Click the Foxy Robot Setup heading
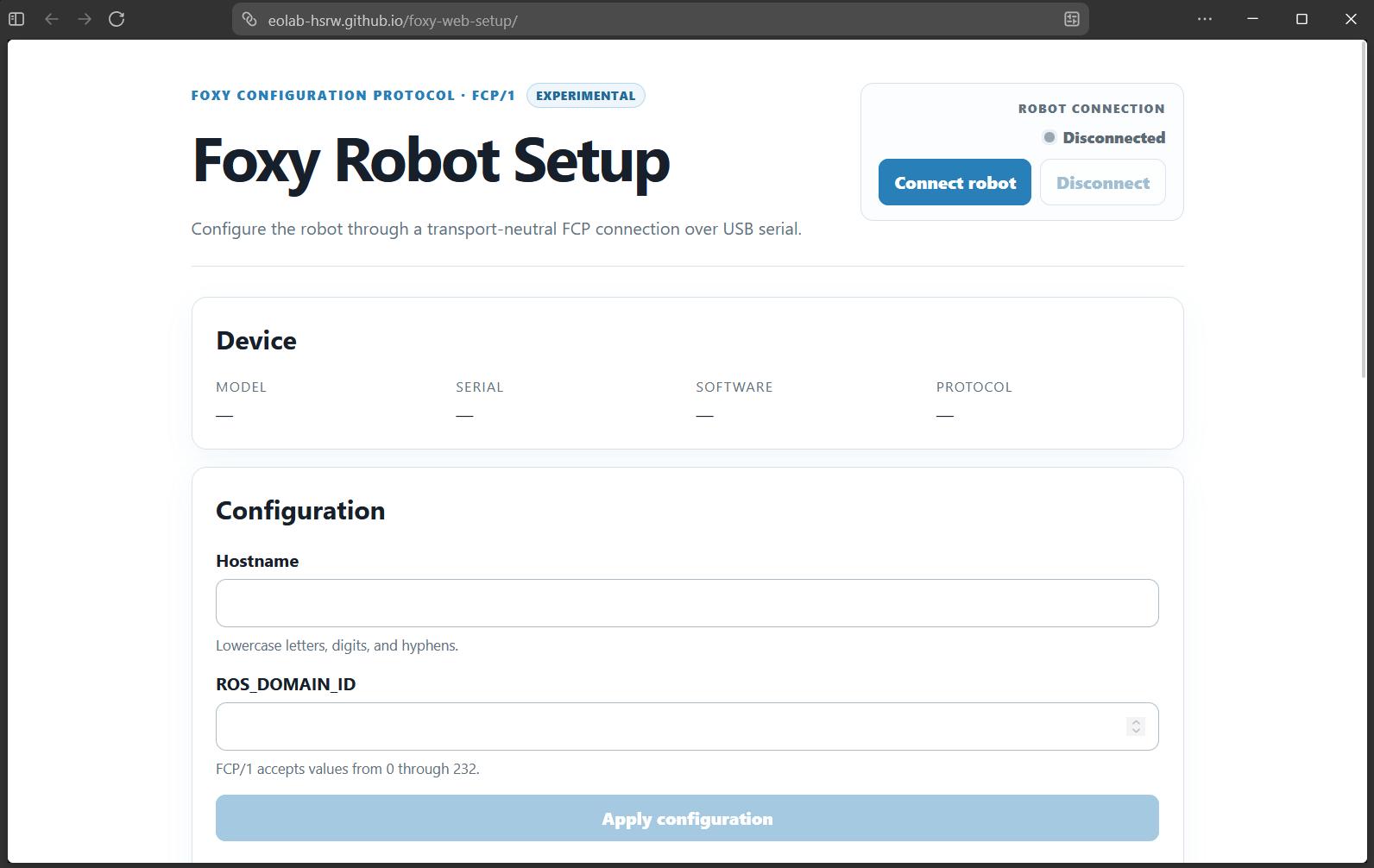 coord(431,160)
